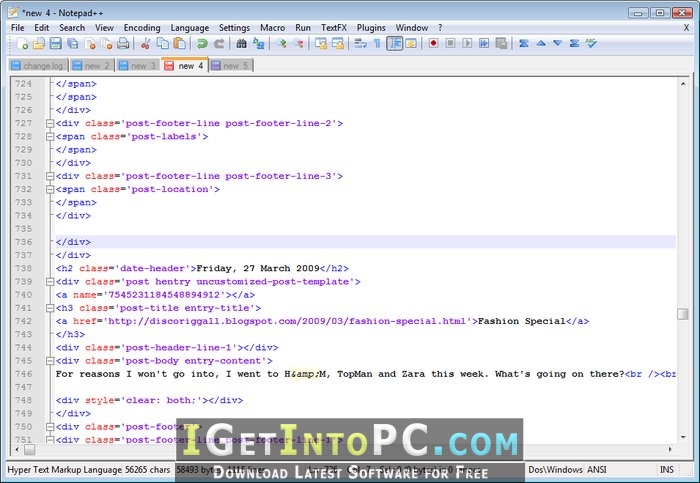This screenshot has height=483, width=700.
Task: Click the Cut scissors icon
Action: pos(145,43)
